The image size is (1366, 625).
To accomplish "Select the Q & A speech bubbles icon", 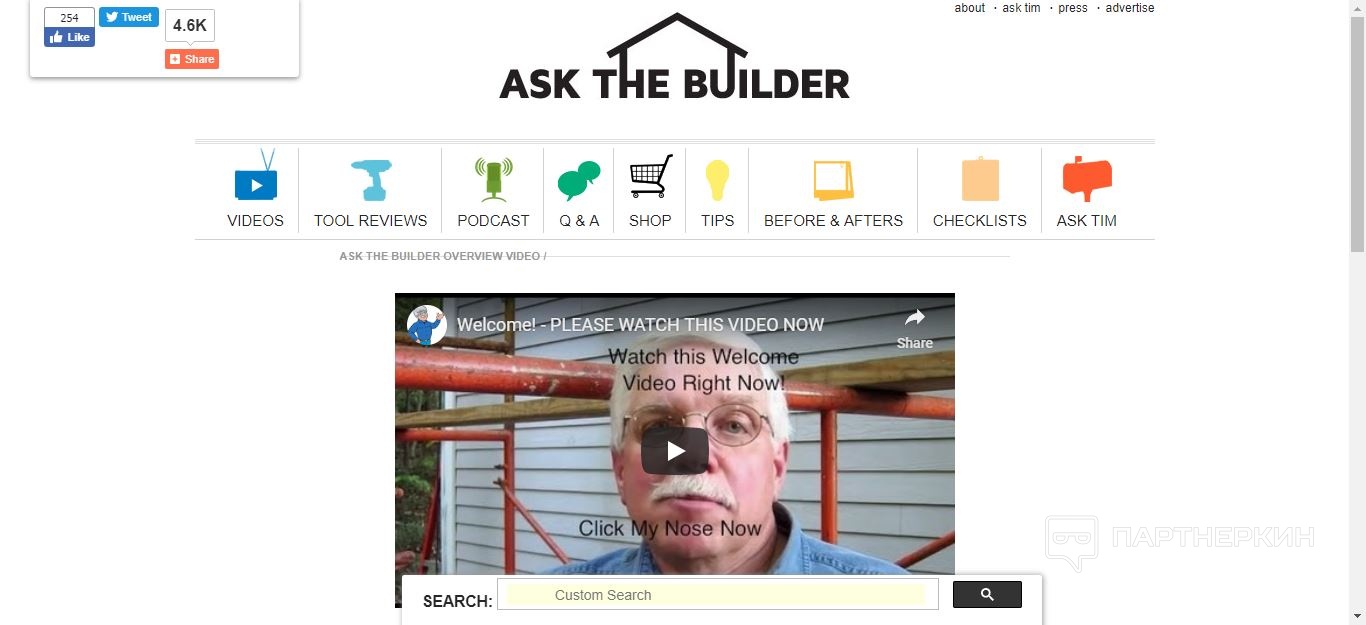I will (x=579, y=181).
